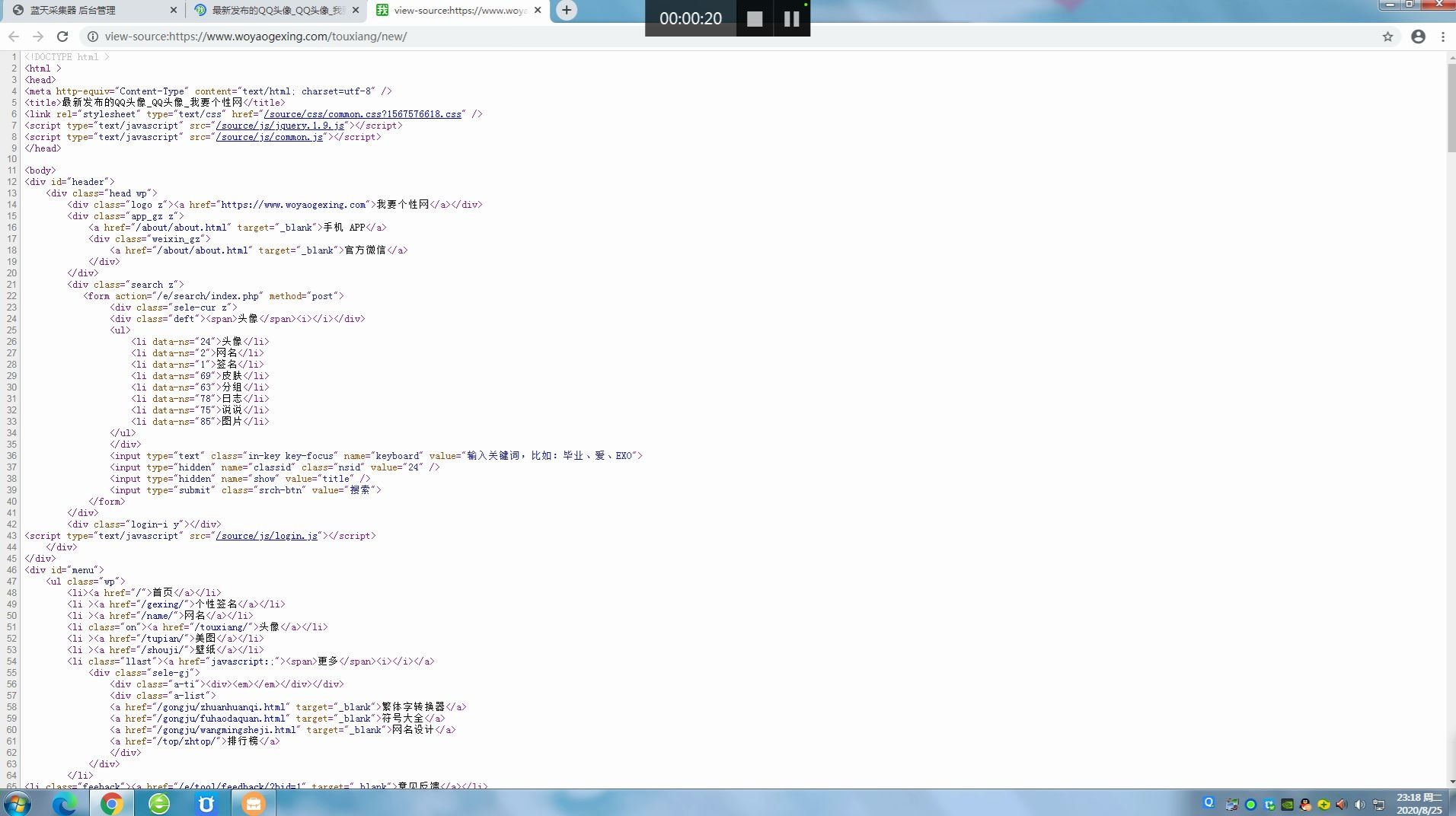The width and height of the screenshot is (1456, 816).
Task: Open the /source/js/login.js link
Action: click(x=267, y=536)
